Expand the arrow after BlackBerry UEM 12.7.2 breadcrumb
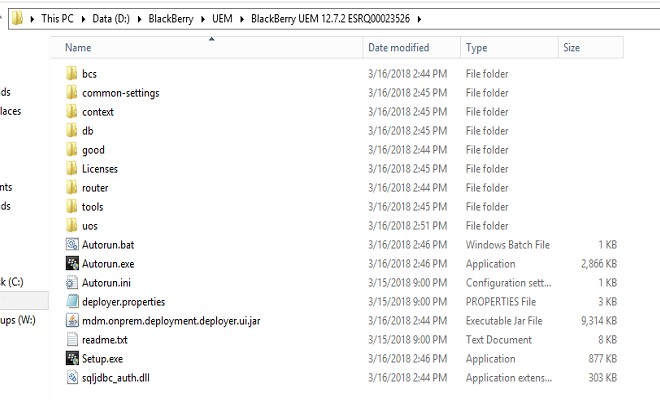Image resolution: width=660 pixels, height=406 pixels. 420,18
